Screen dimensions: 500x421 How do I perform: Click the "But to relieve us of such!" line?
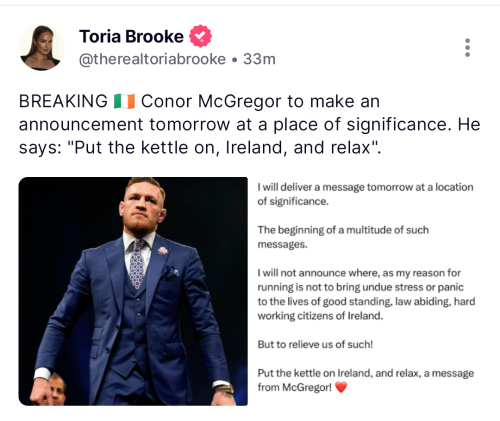315,344
